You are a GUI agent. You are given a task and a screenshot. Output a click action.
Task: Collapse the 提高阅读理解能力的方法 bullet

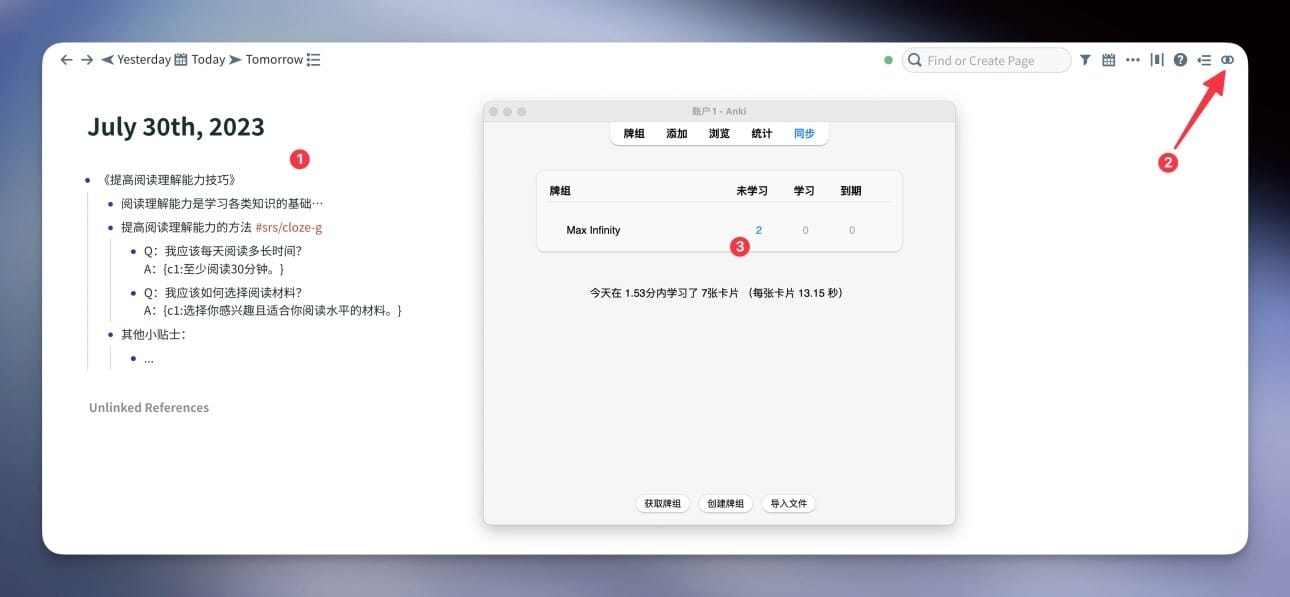click(111, 228)
